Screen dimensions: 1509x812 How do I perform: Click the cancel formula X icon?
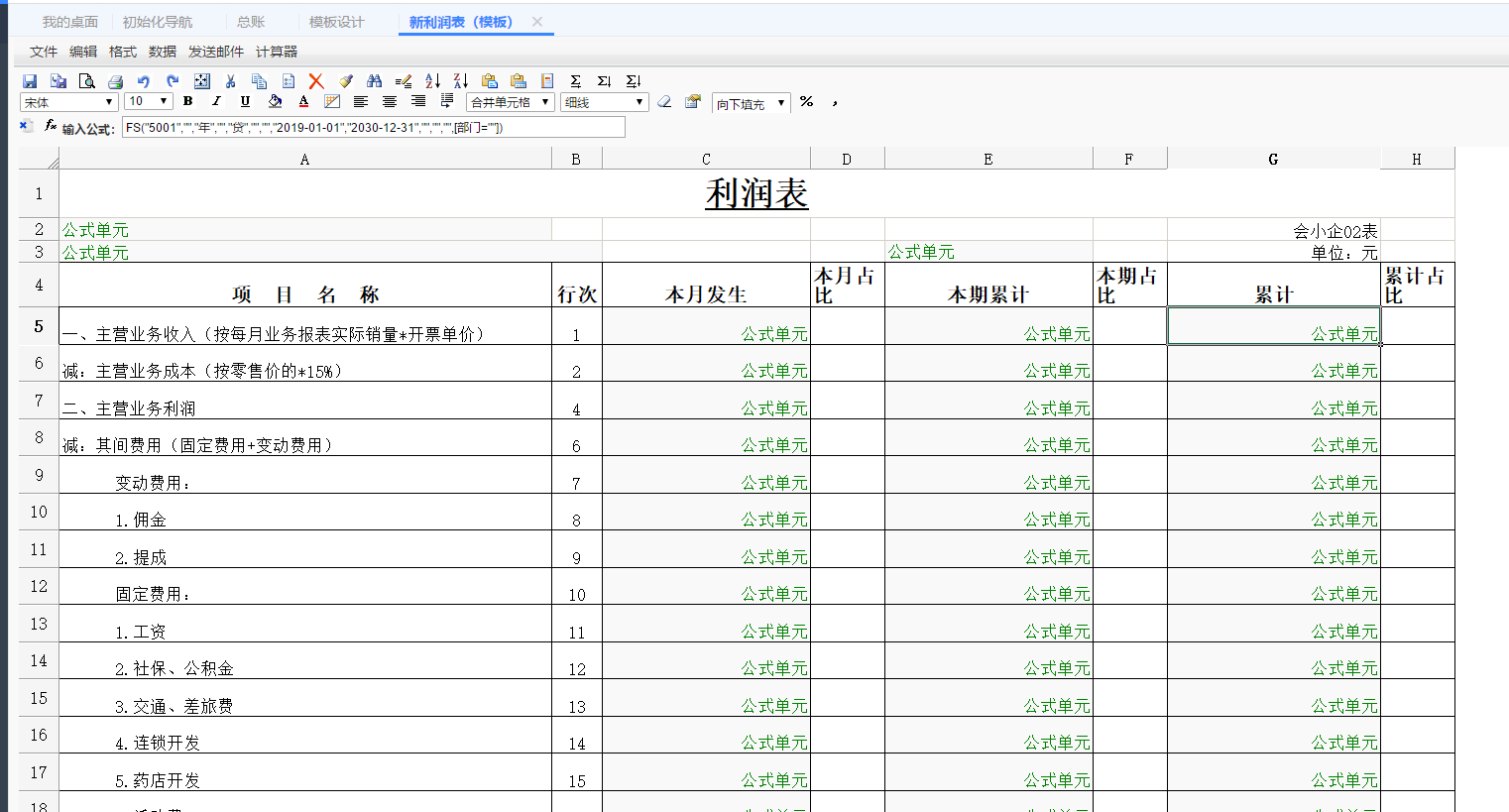(26, 126)
